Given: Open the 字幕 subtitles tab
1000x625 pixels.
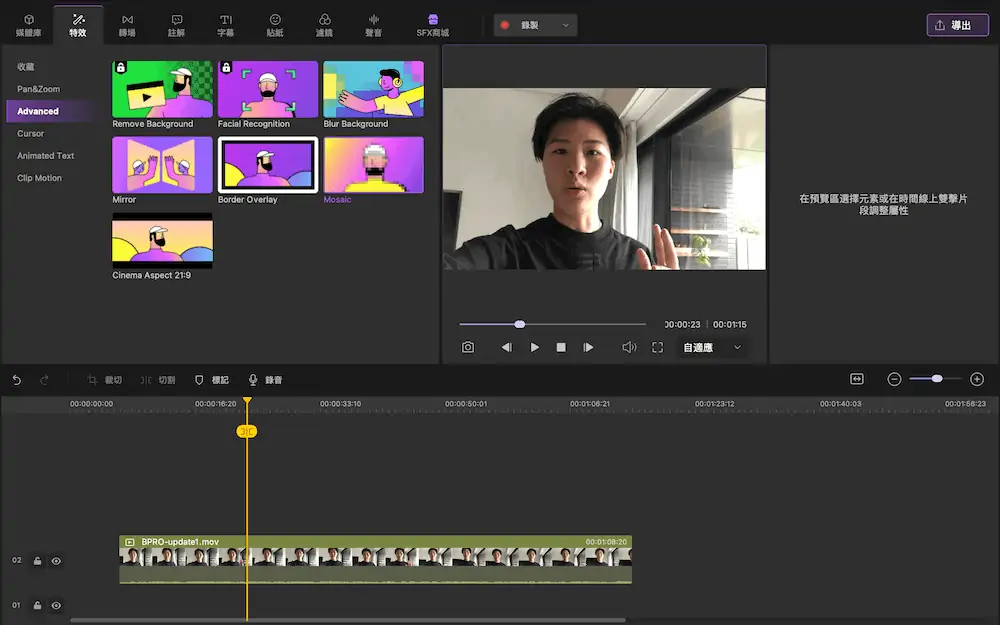Looking at the screenshot, I should (x=226, y=25).
